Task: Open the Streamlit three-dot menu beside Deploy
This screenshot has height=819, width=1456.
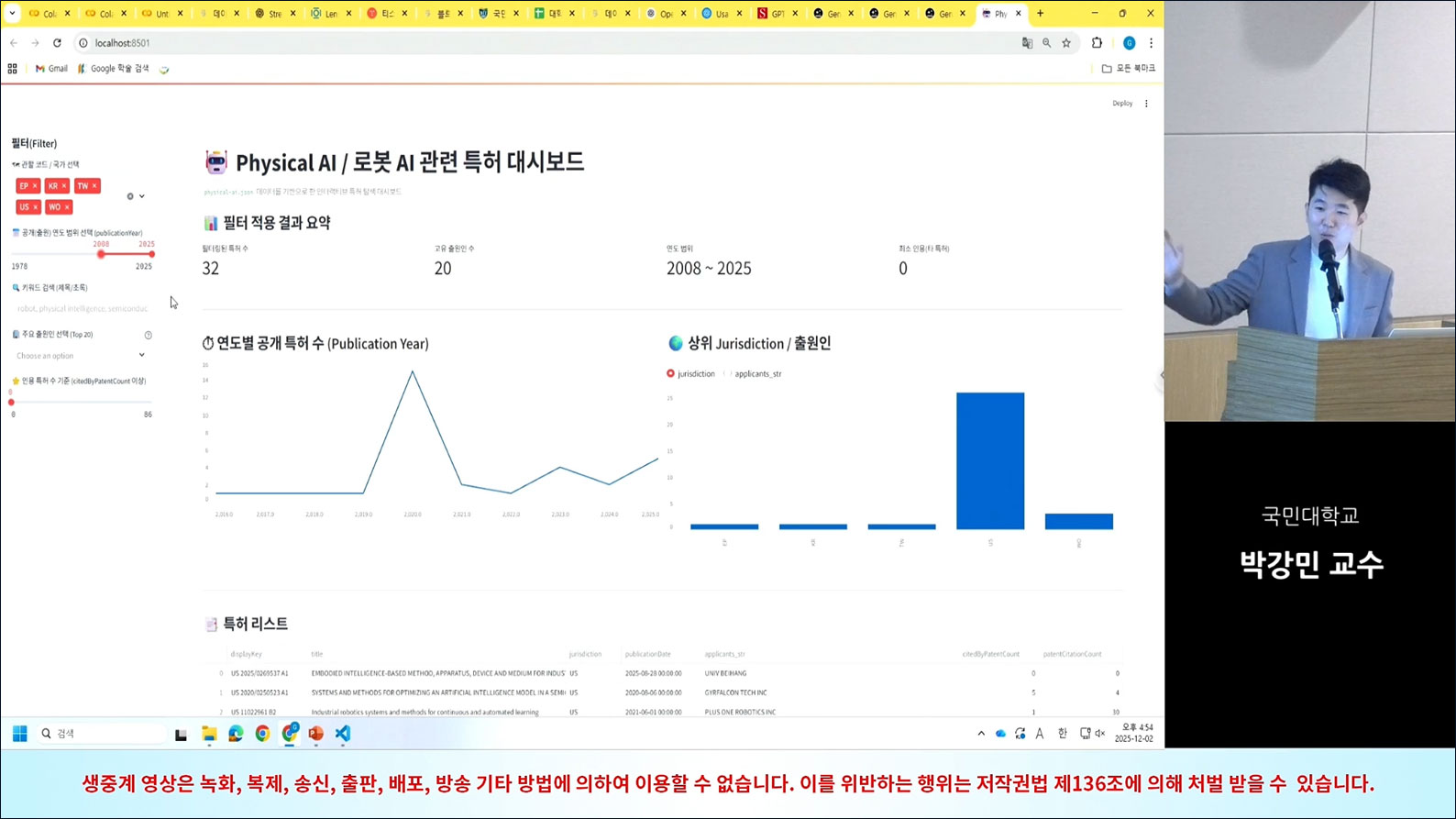Action: [1146, 104]
